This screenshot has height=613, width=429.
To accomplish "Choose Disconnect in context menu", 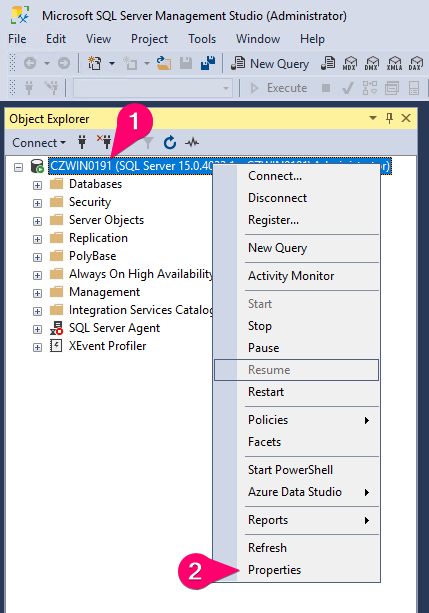I will (296, 198).
